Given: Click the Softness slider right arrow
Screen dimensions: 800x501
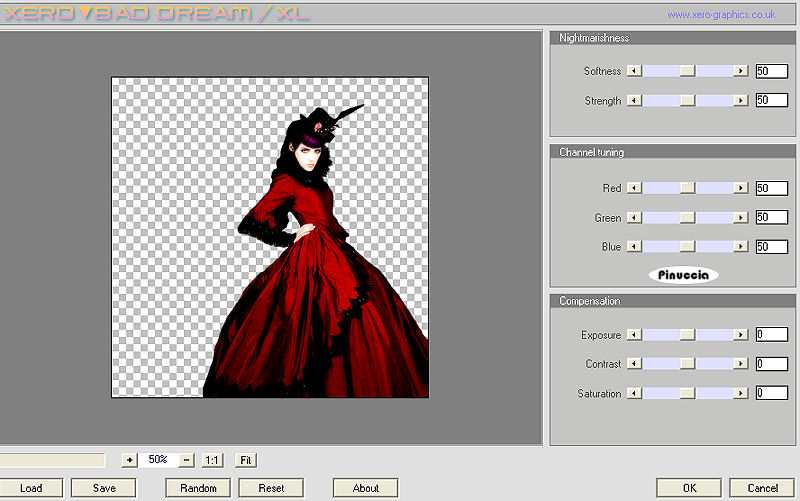Looking at the screenshot, I should (x=740, y=71).
